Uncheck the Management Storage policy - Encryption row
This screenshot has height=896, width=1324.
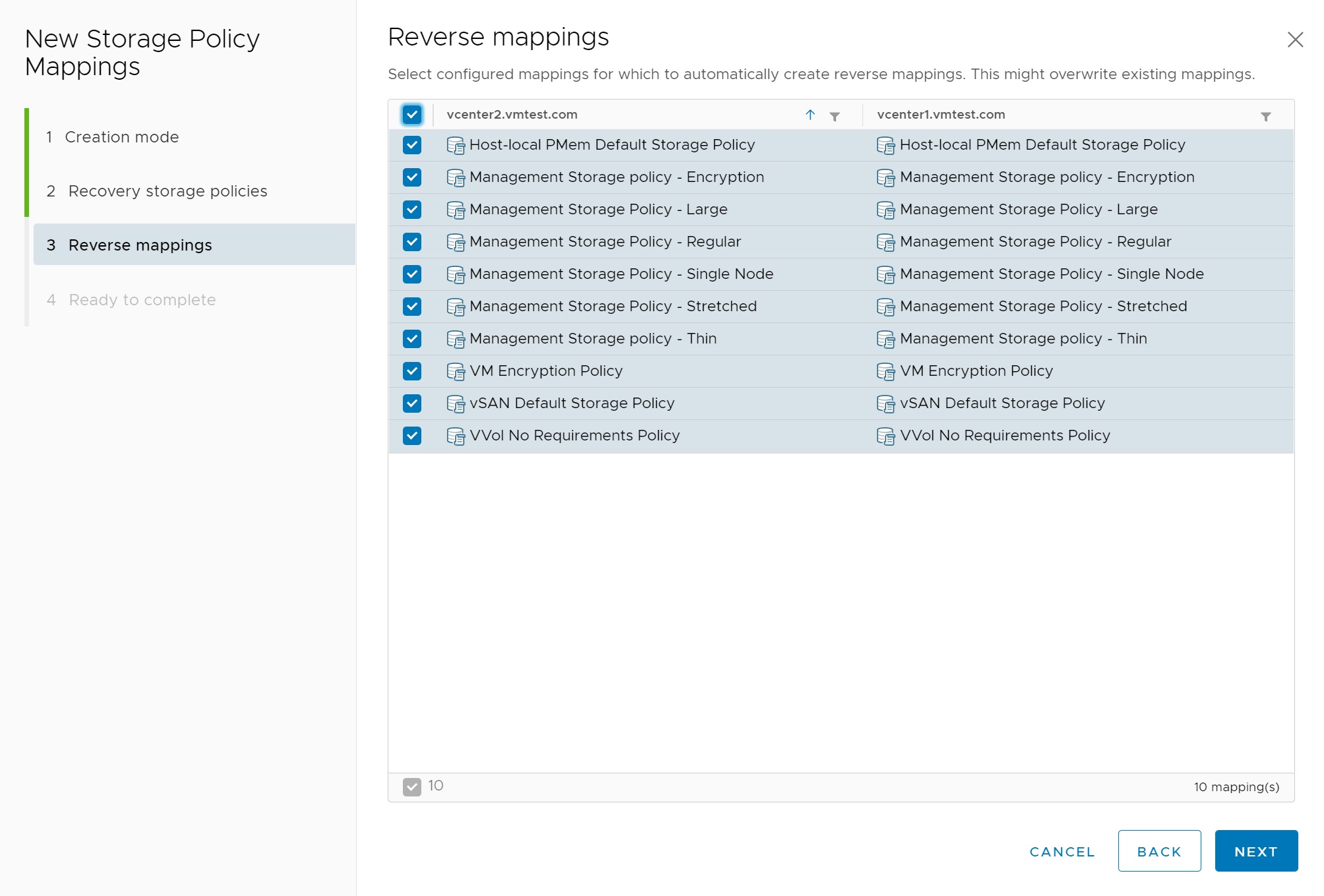tap(412, 177)
